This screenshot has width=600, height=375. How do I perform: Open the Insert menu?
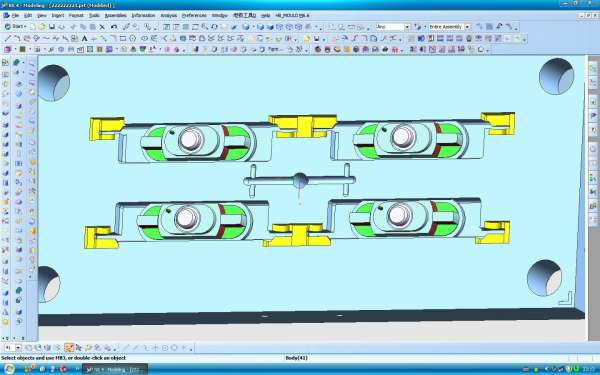tap(58, 16)
